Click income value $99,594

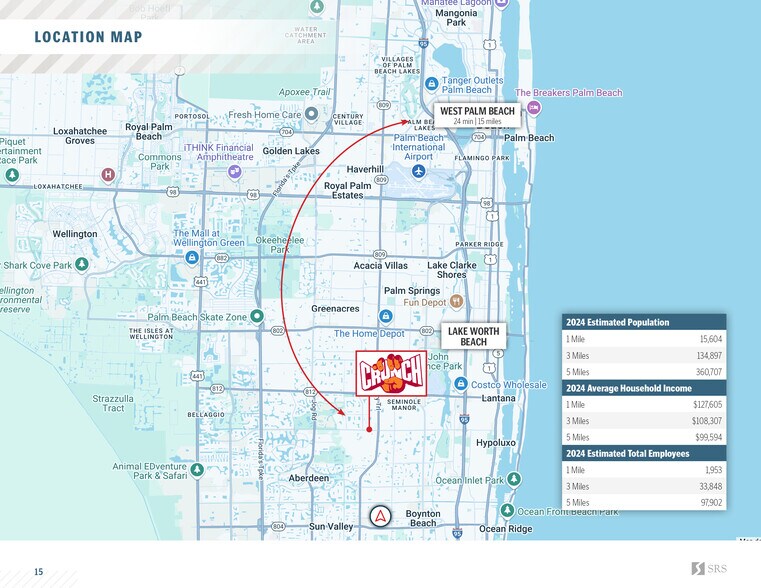point(709,438)
